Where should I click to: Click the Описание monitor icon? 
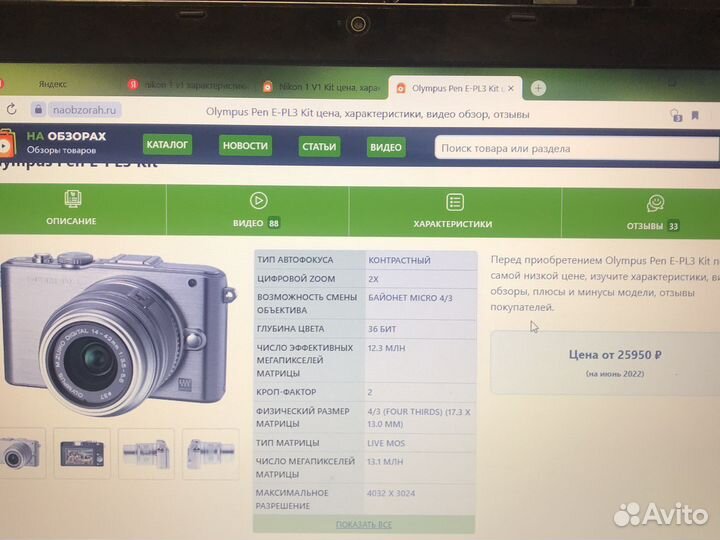pyautogui.click(x=73, y=199)
